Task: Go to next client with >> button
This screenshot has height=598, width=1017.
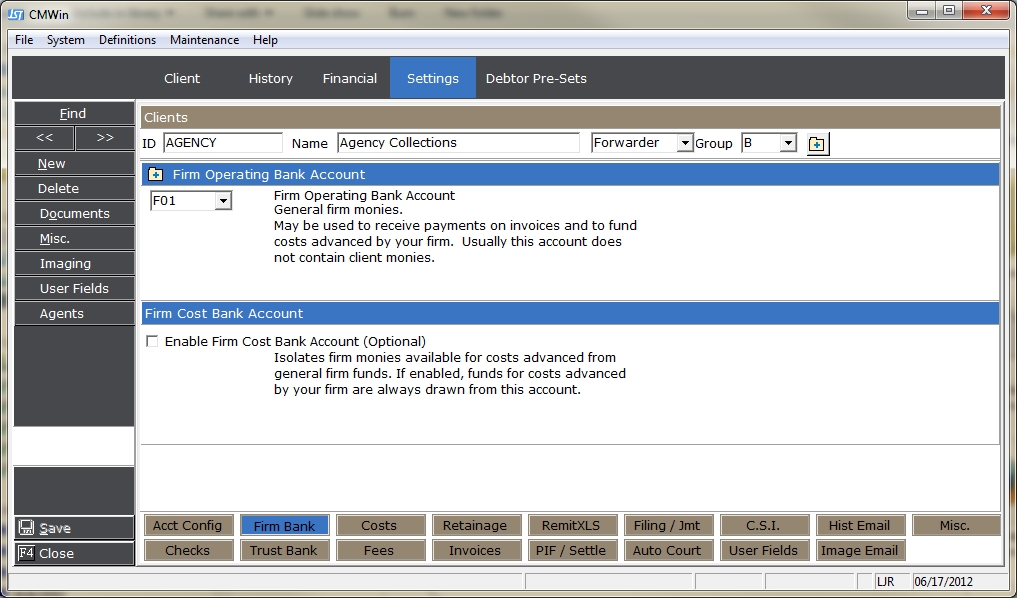Action: pyautogui.click(x=104, y=138)
